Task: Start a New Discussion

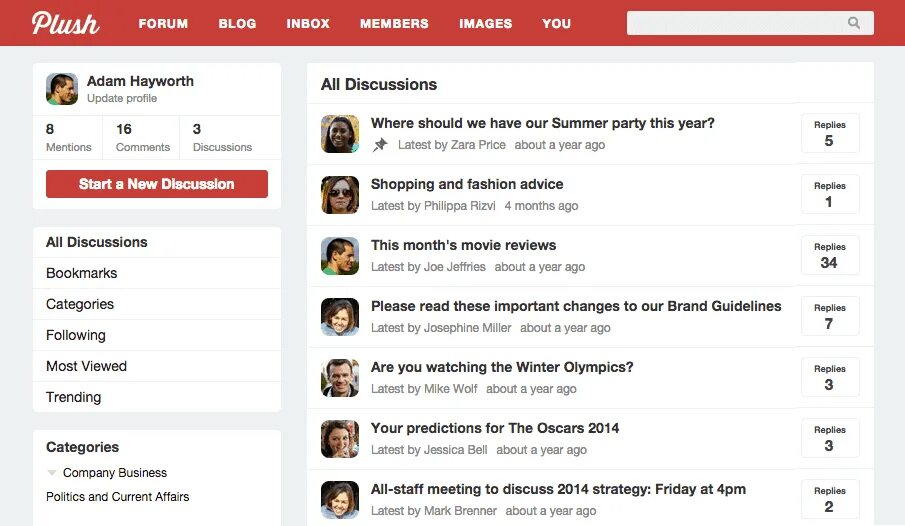Action: click(x=157, y=184)
